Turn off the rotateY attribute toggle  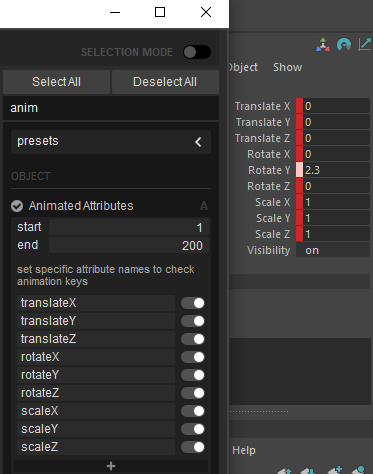(193, 375)
